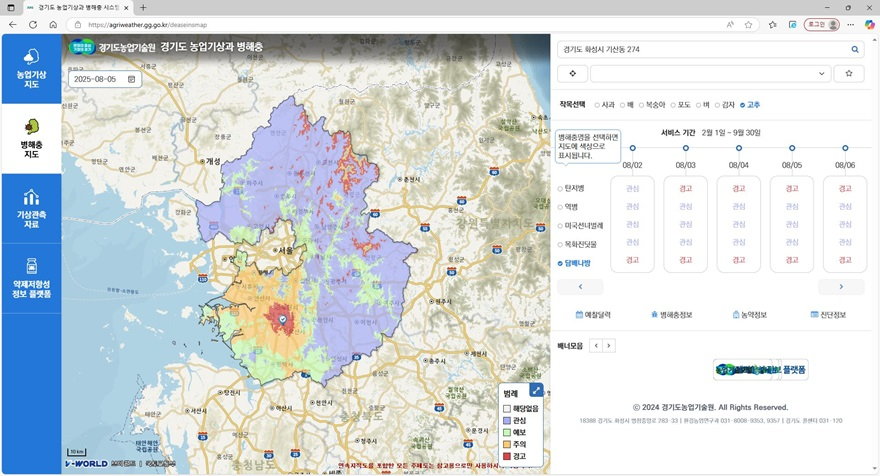The image size is (880, 476).
Task: Open the 병해충정보 tab
Action: click(671, 315)
